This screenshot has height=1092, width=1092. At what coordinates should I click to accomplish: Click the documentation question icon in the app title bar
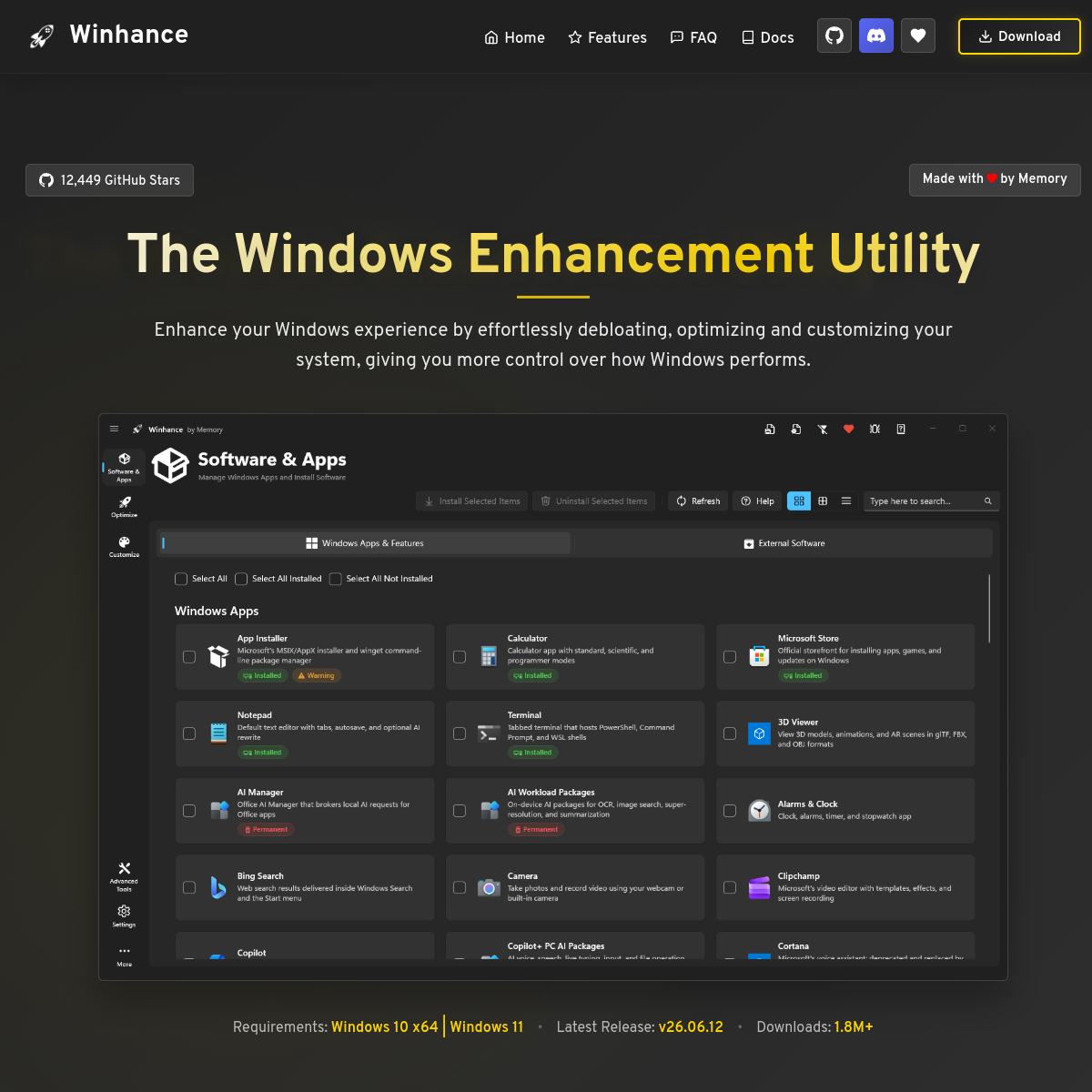[x=901, y=429]
